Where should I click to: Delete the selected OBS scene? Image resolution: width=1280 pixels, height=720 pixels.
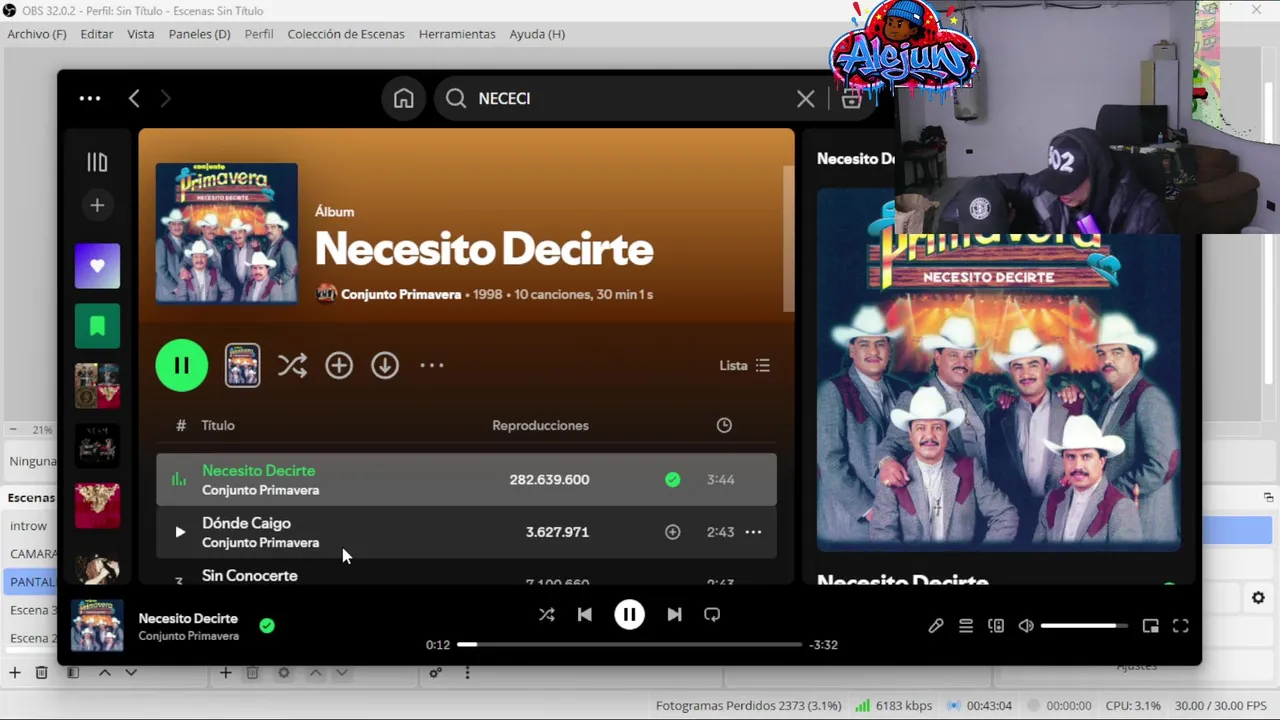pyautogui.click(x=41, y=673)
